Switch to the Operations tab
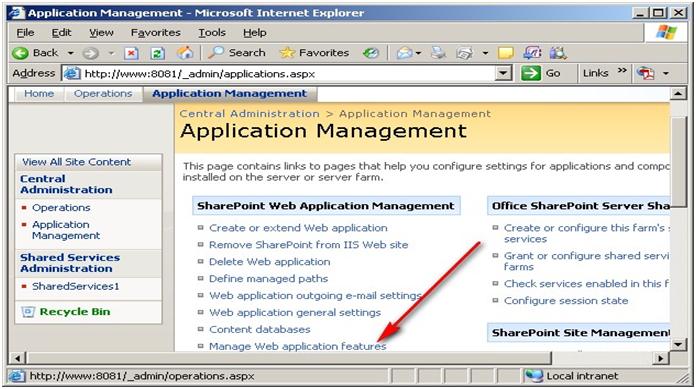 (103, 94)
